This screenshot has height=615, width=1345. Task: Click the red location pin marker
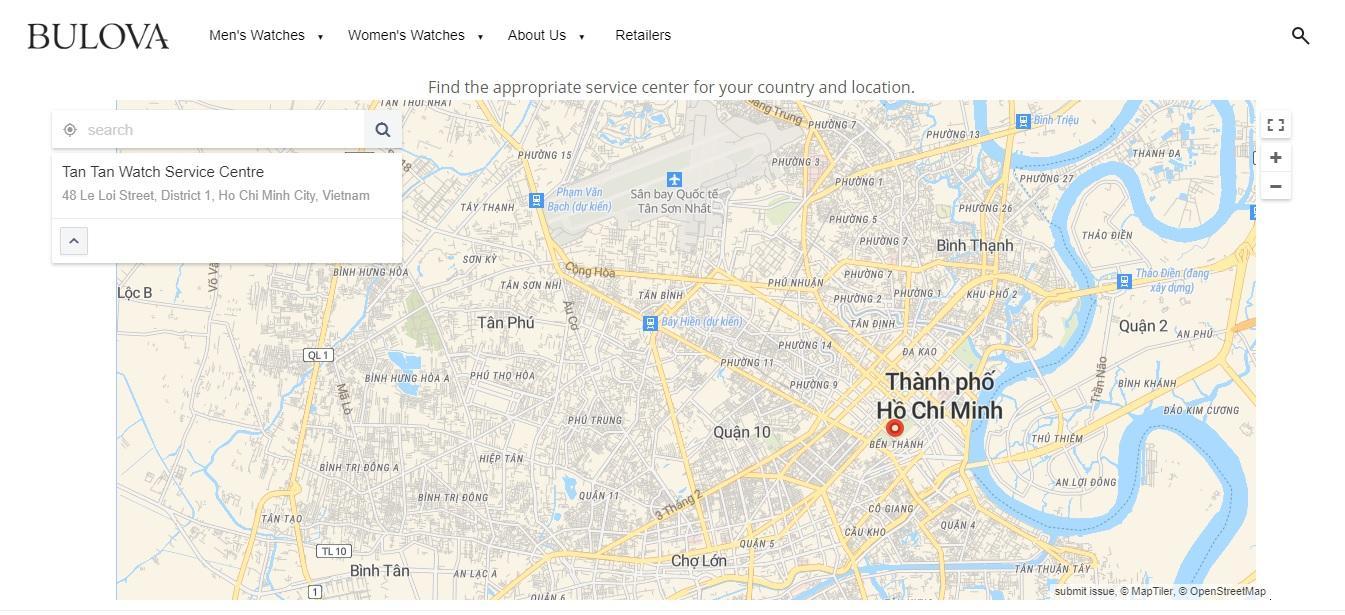tap(895, 427)
